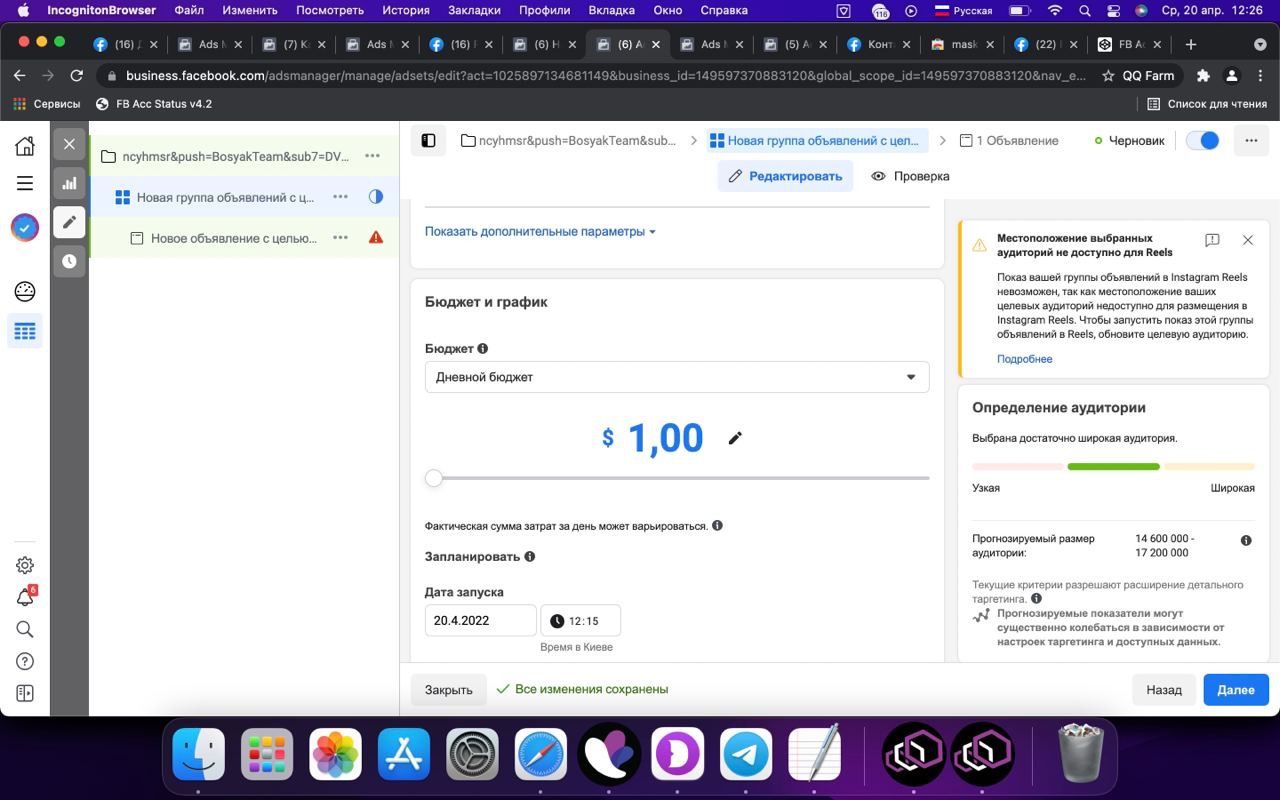
Task: Open the История menu
Action: (406, 10)
